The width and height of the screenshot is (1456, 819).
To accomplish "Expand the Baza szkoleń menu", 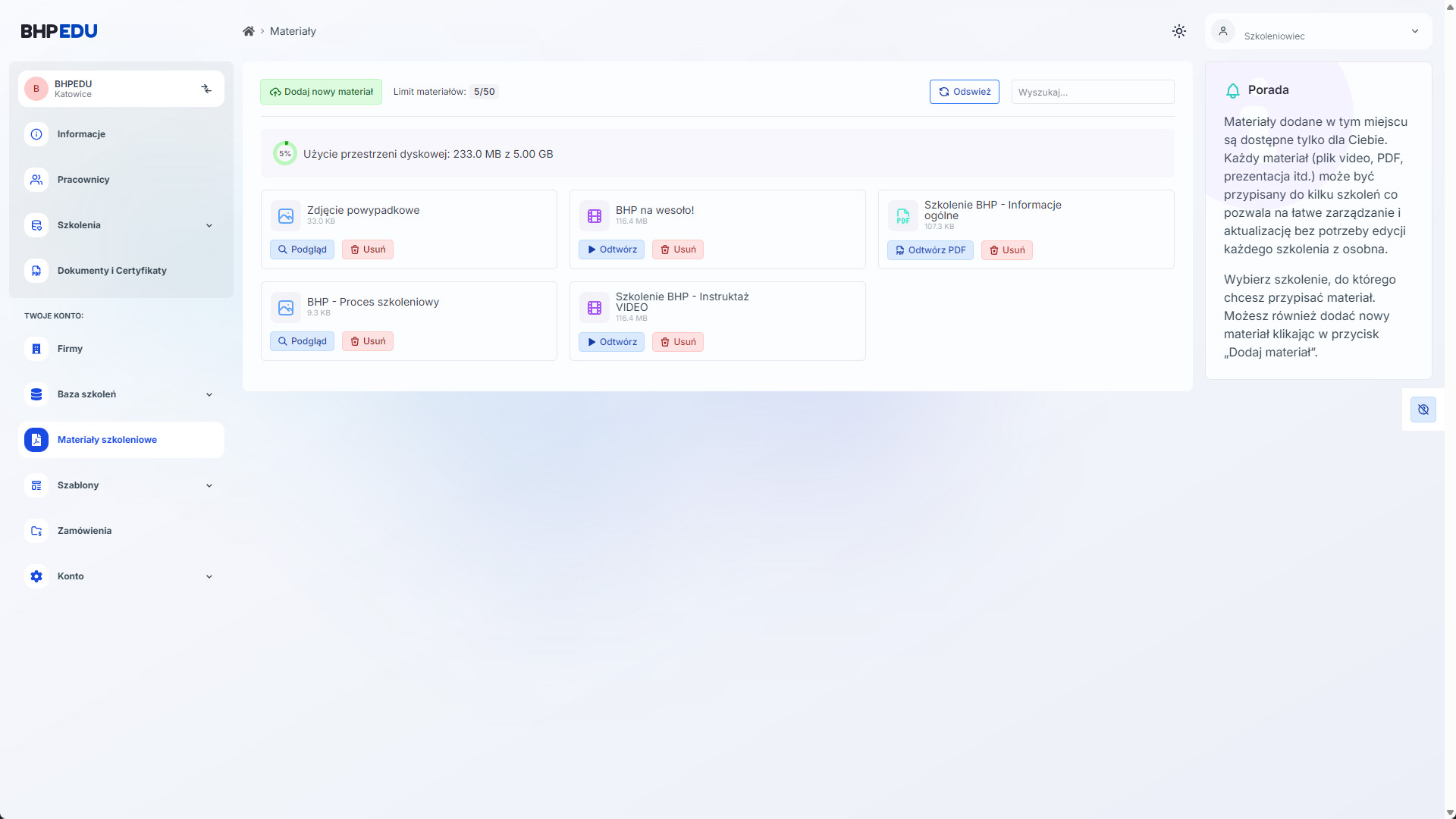I will point(209,394).
